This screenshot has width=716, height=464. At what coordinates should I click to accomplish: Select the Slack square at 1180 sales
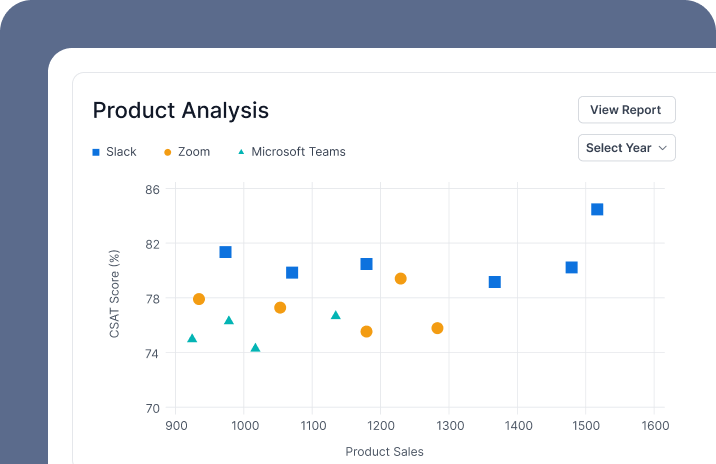[366, 264]
